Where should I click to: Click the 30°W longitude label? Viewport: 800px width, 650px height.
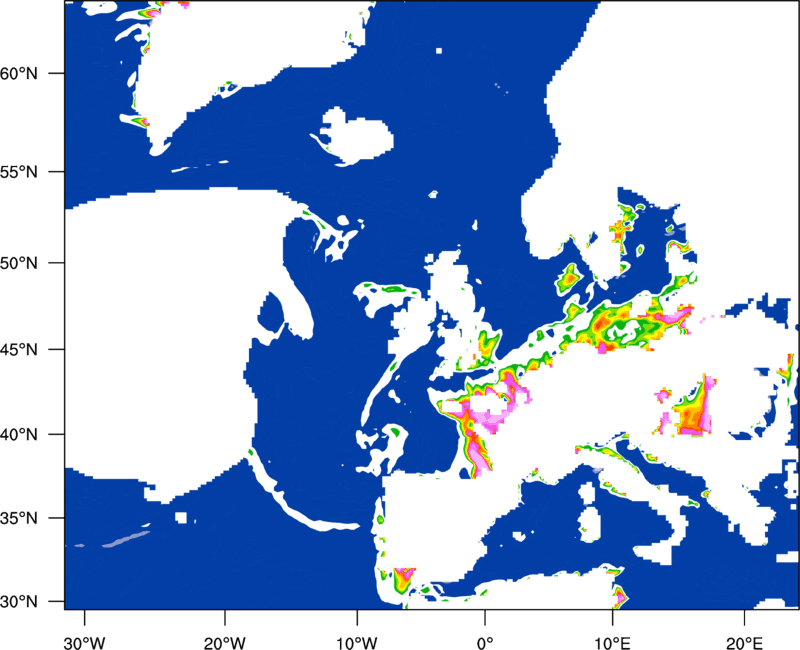coord(84,643)
